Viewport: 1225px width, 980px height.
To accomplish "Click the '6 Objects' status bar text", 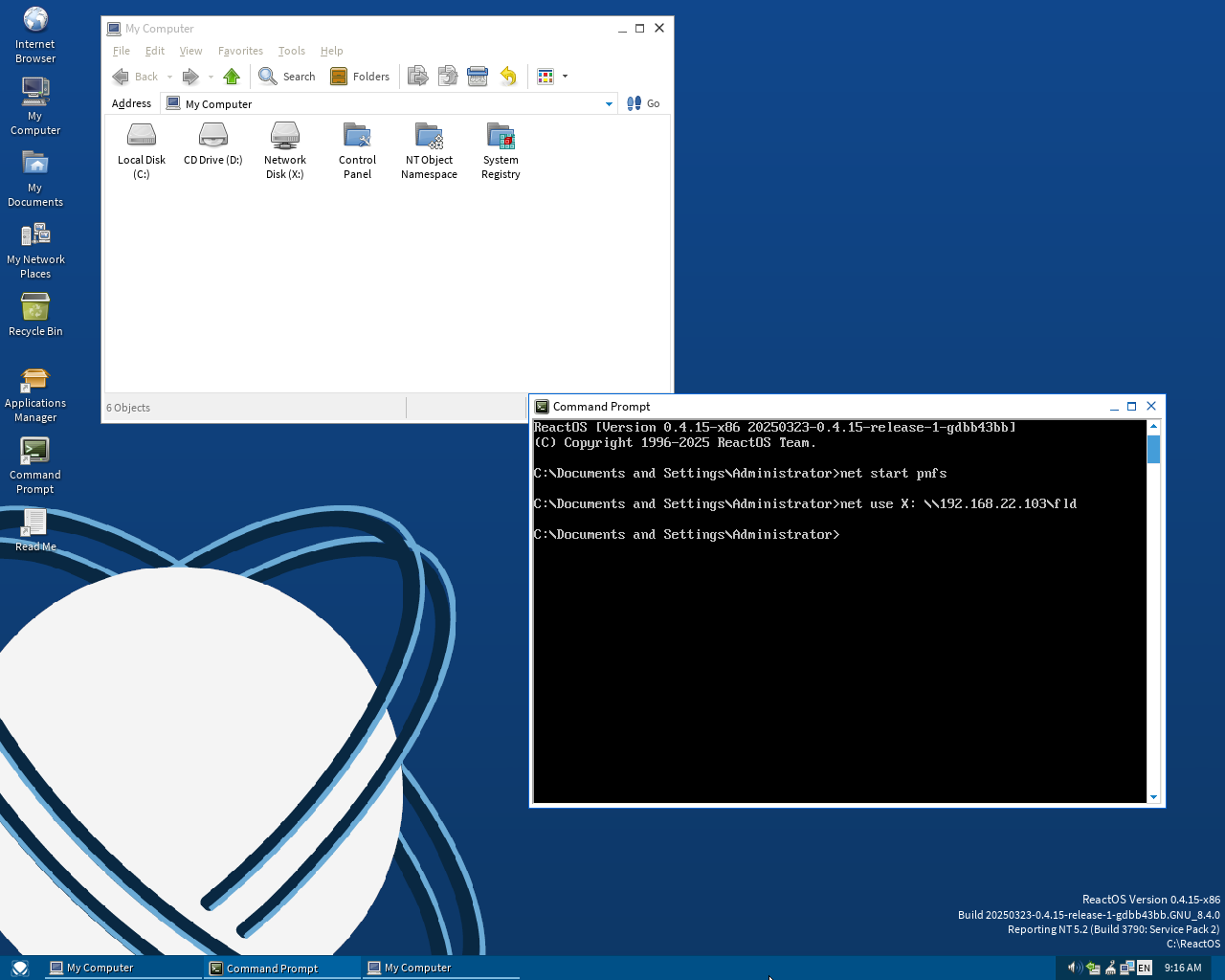I will (x=128, y=408).
